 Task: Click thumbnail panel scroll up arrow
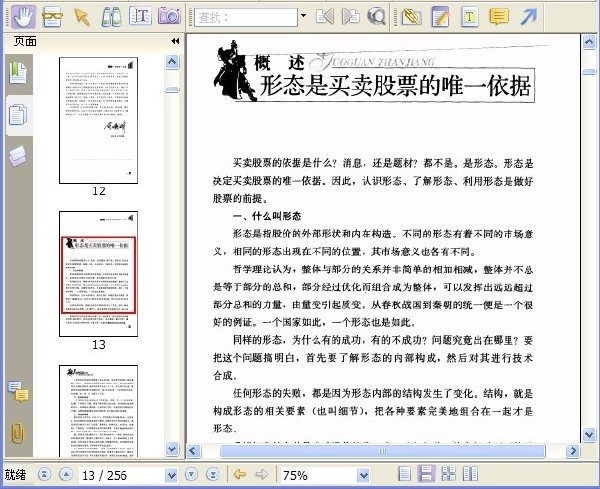tap(172, 62)
